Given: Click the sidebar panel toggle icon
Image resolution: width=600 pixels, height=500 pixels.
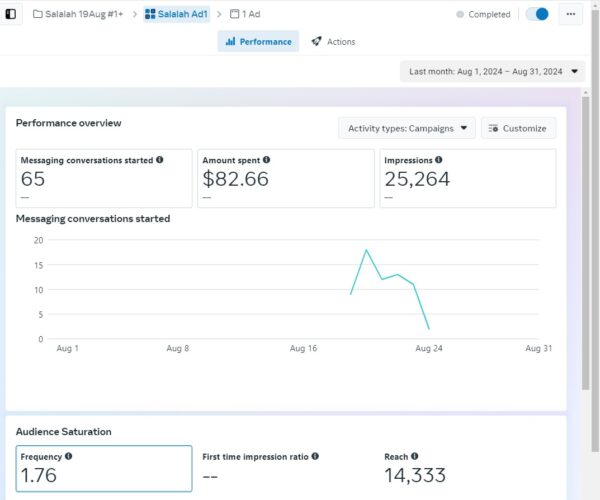Looking at the screenshot, I should (x=11, y=15).
